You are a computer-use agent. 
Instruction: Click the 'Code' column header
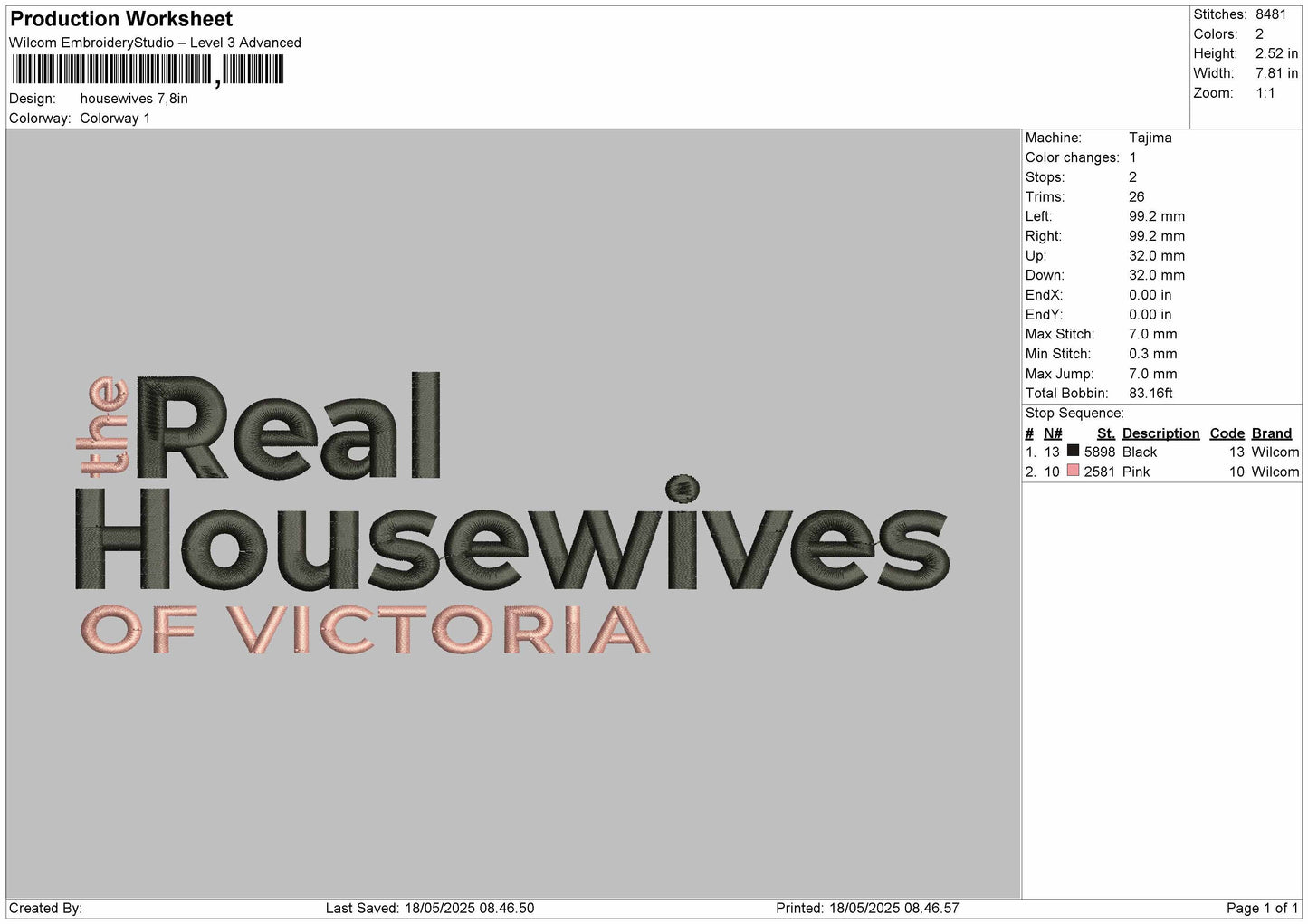point(1227,433)
